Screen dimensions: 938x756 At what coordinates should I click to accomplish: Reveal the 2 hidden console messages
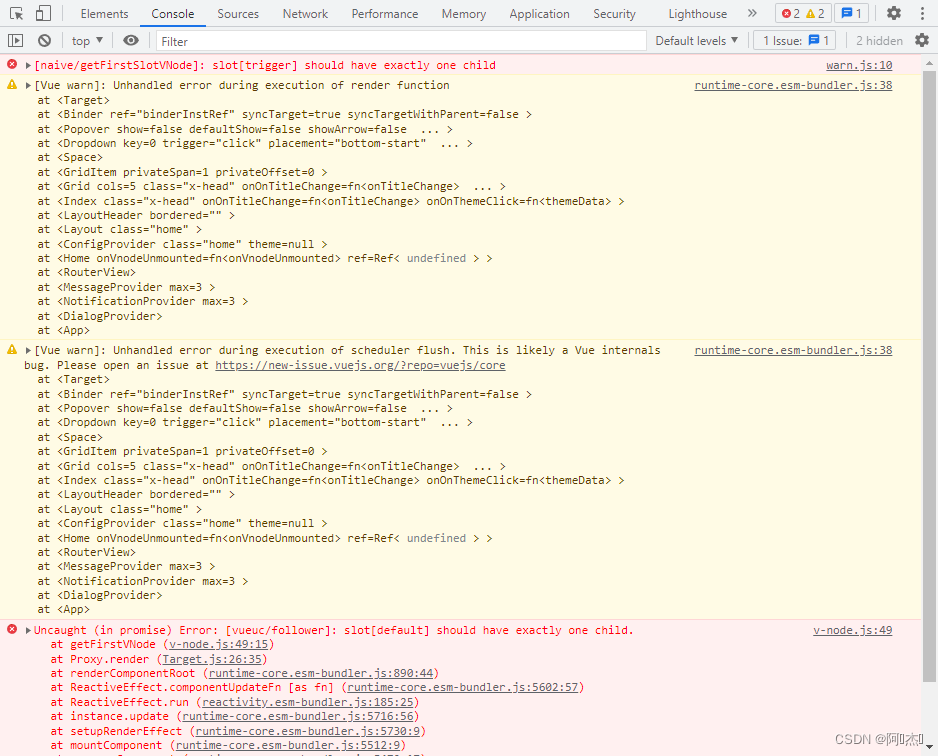(881, 40)
